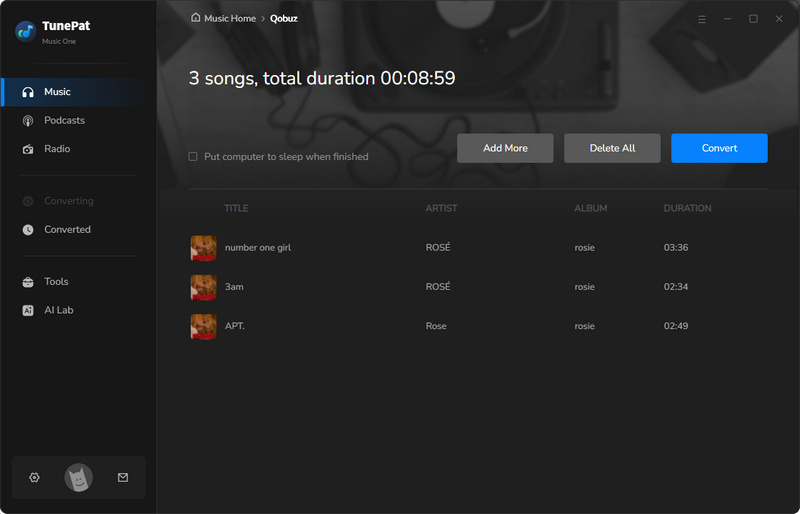Screen dimensions: 800x514
Task: Start conversion with the Convert button
Action: 719,148
